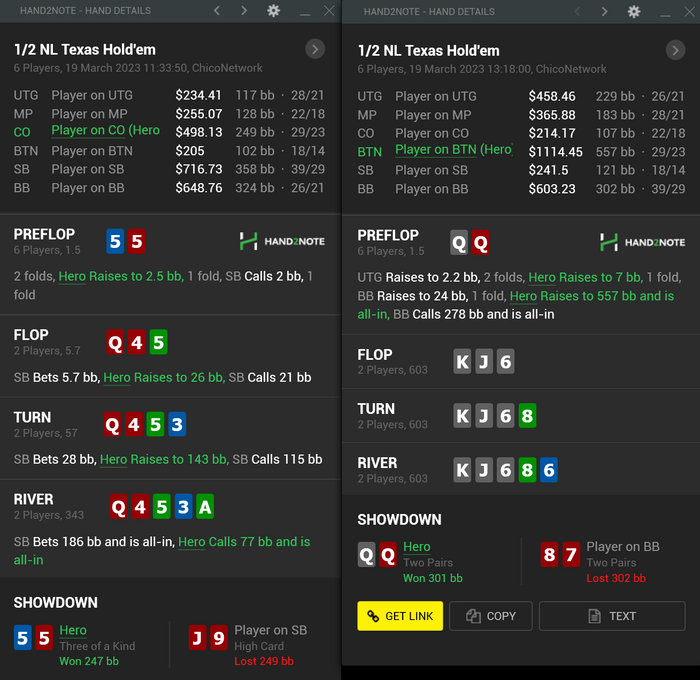Open settings gear in right window
Viewport: 700px width, 680px height.
634,12
